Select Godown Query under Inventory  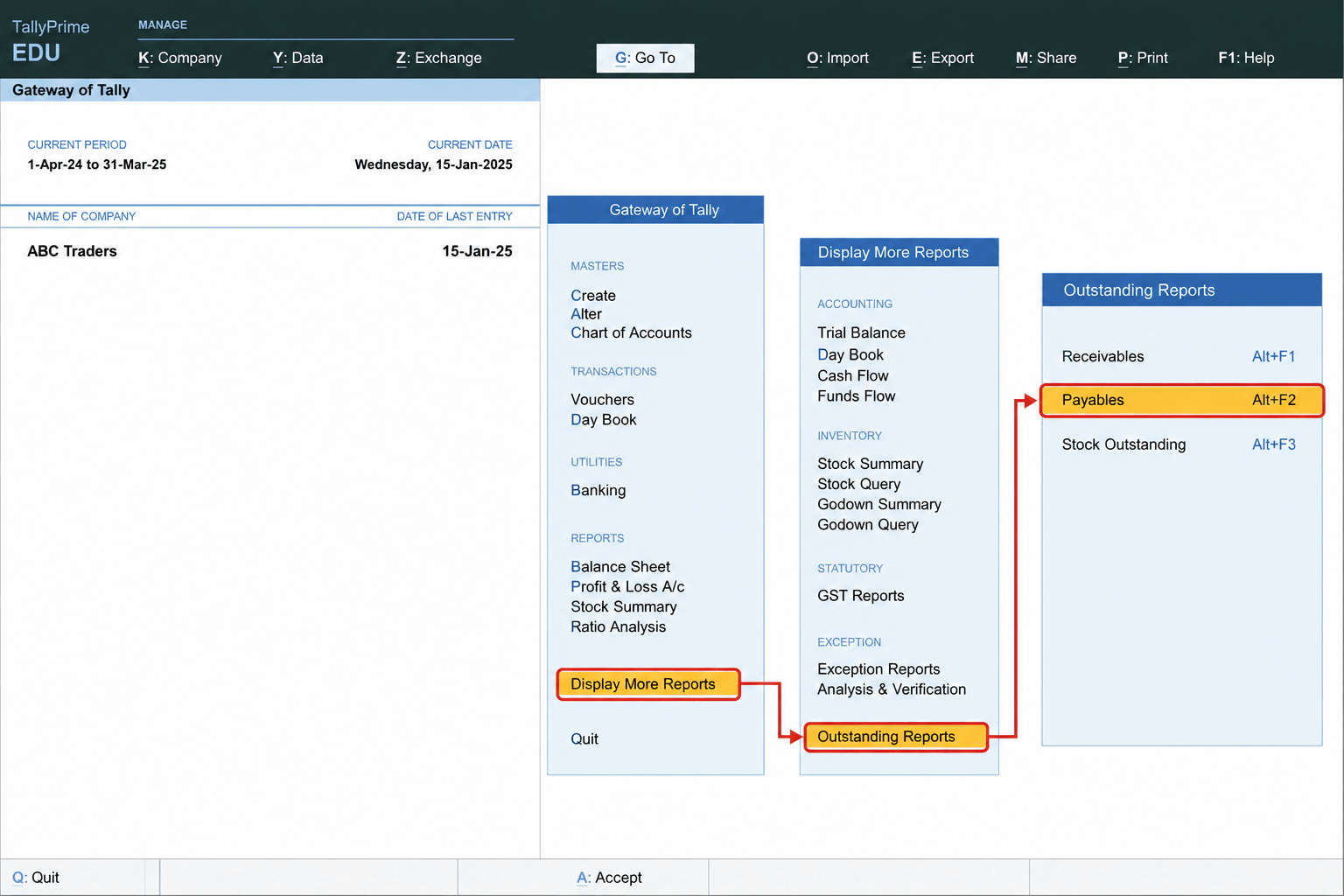[x=868, y=525]
